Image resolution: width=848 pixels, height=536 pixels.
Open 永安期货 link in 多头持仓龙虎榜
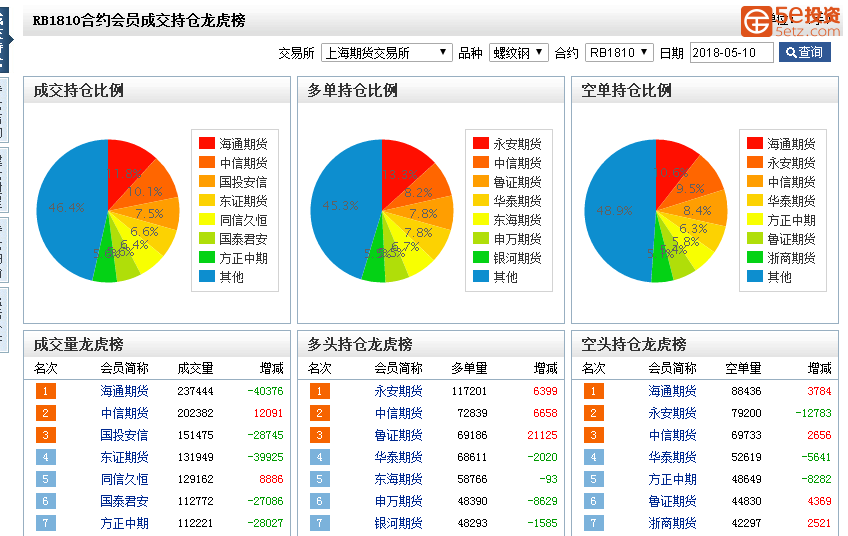pyautogui.click(x=399, y=391)
